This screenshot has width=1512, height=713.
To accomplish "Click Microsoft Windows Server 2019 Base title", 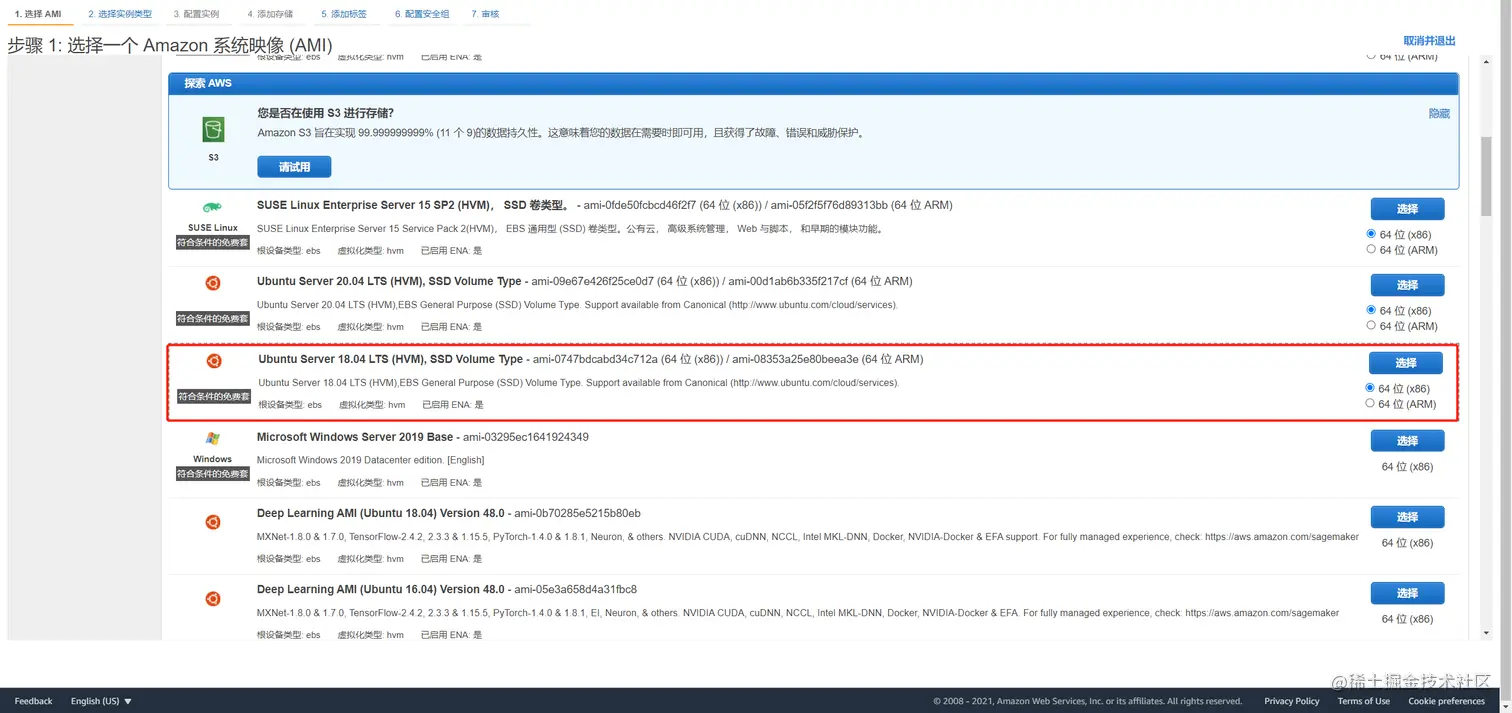I will click(x=355, y=437).
